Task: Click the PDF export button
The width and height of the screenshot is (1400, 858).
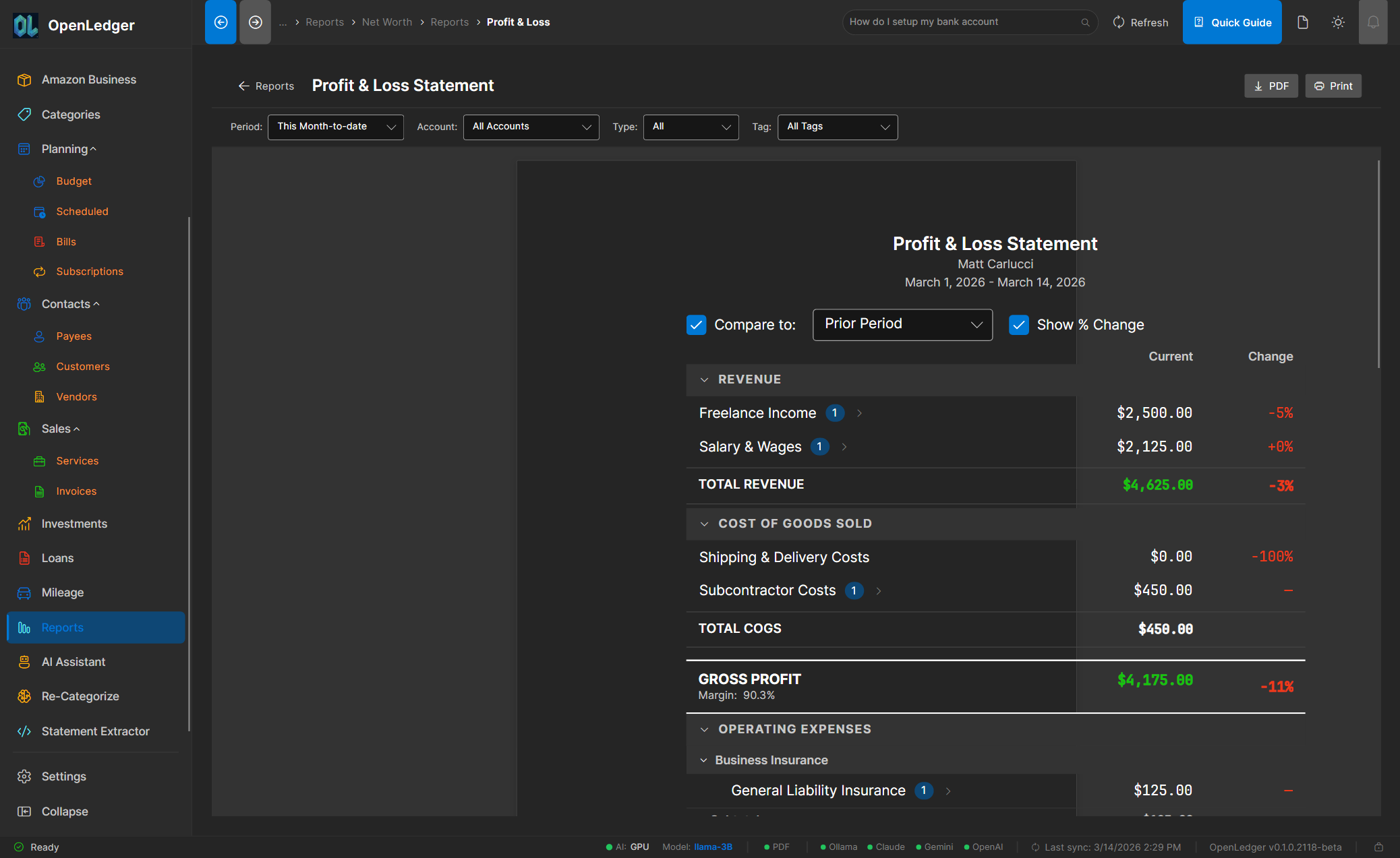Action: (1271, 86)
